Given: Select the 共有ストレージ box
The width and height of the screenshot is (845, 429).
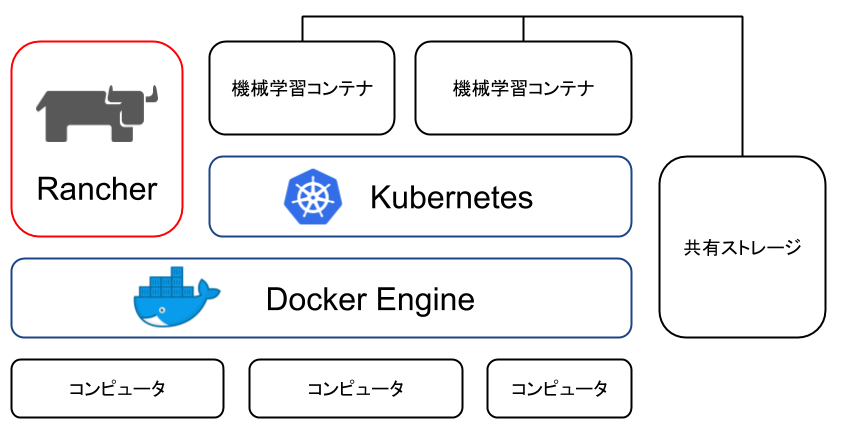Looking at the screenshot, I should (741, 246).
